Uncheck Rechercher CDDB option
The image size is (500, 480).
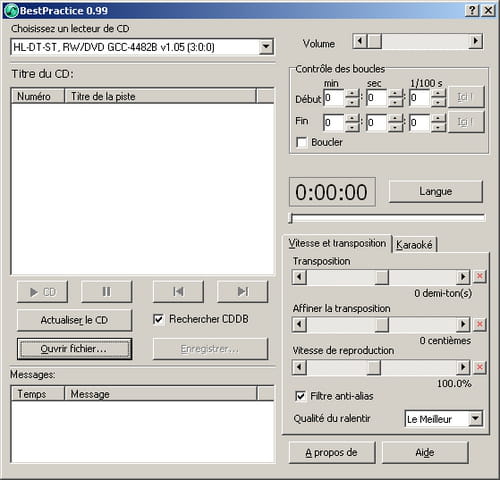[x=158, y=319]
